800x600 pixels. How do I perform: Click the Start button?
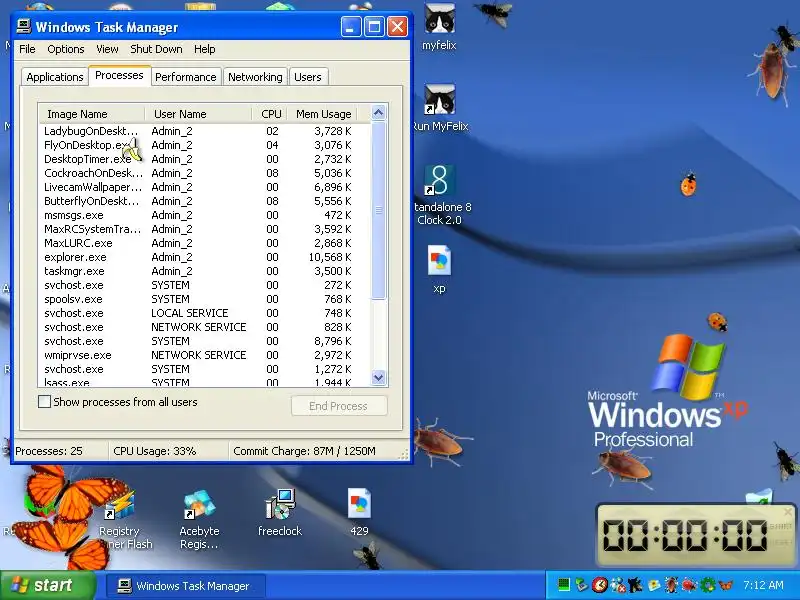pos(48,585)
